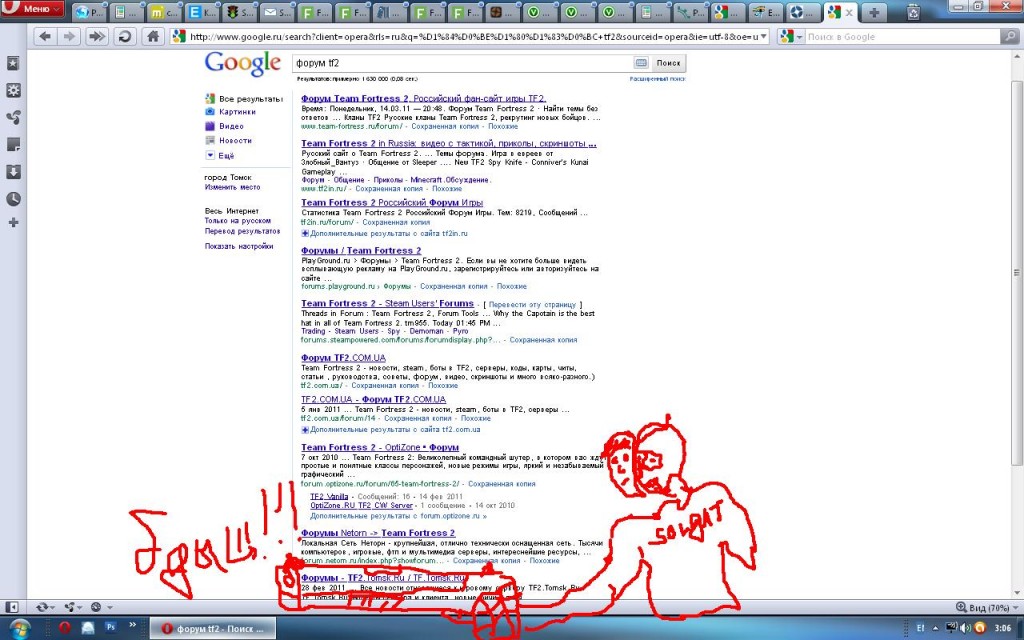Click the 'Поиск в Google' search field
This screenshot has width=1024, height=640.
click(901, 37)
